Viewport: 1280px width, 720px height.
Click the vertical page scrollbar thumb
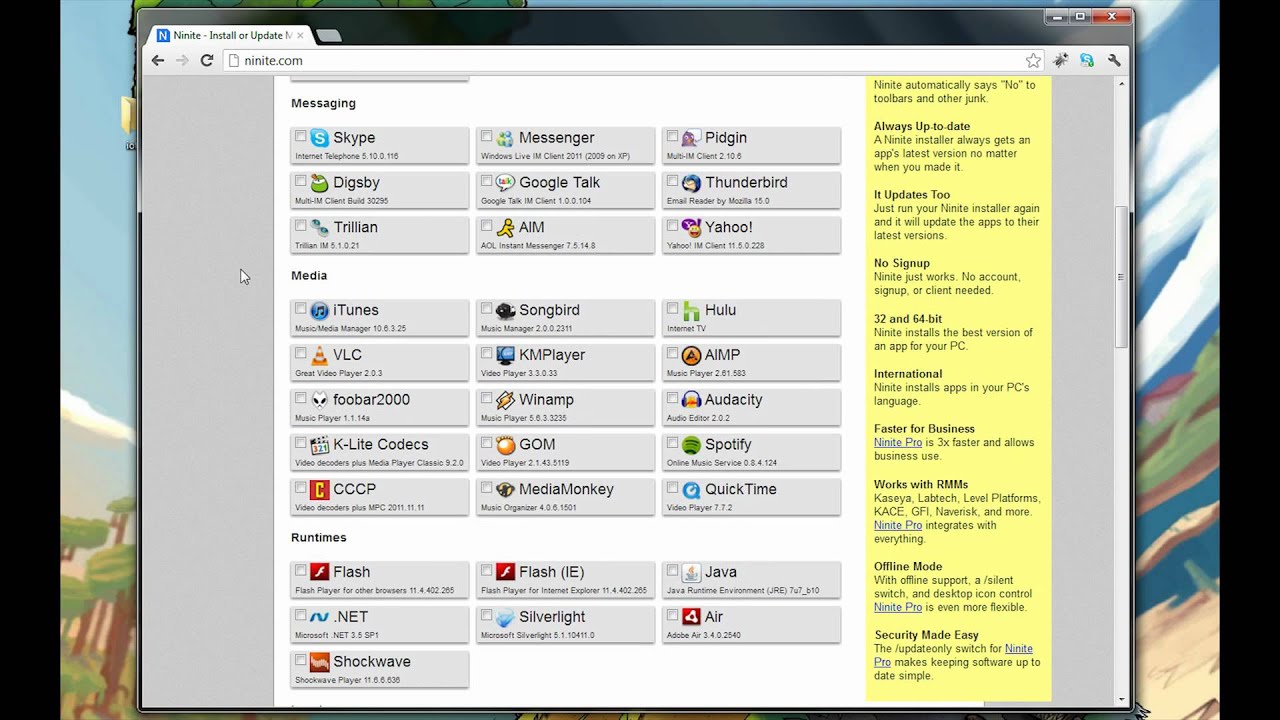[x=1121, y=277]
